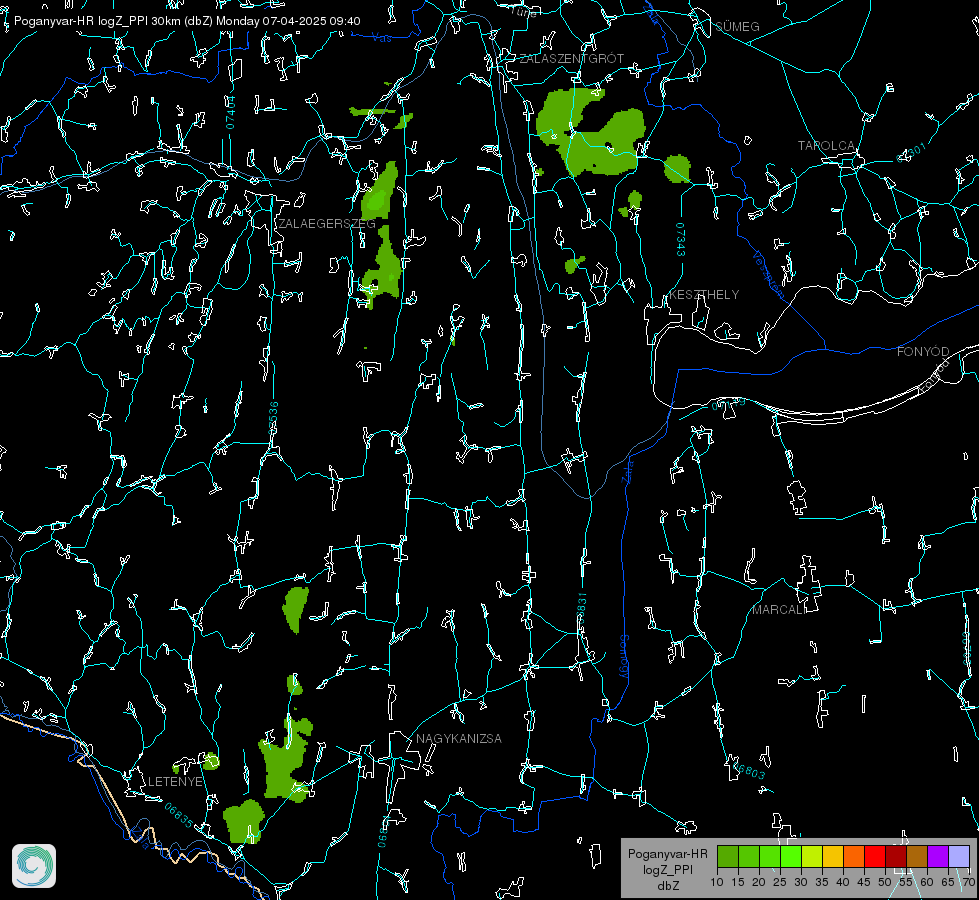Viewport: 979px width, 900px height.
Task: Select the 55–60 dBZ brown legend swatch
Action: (917, 856)
